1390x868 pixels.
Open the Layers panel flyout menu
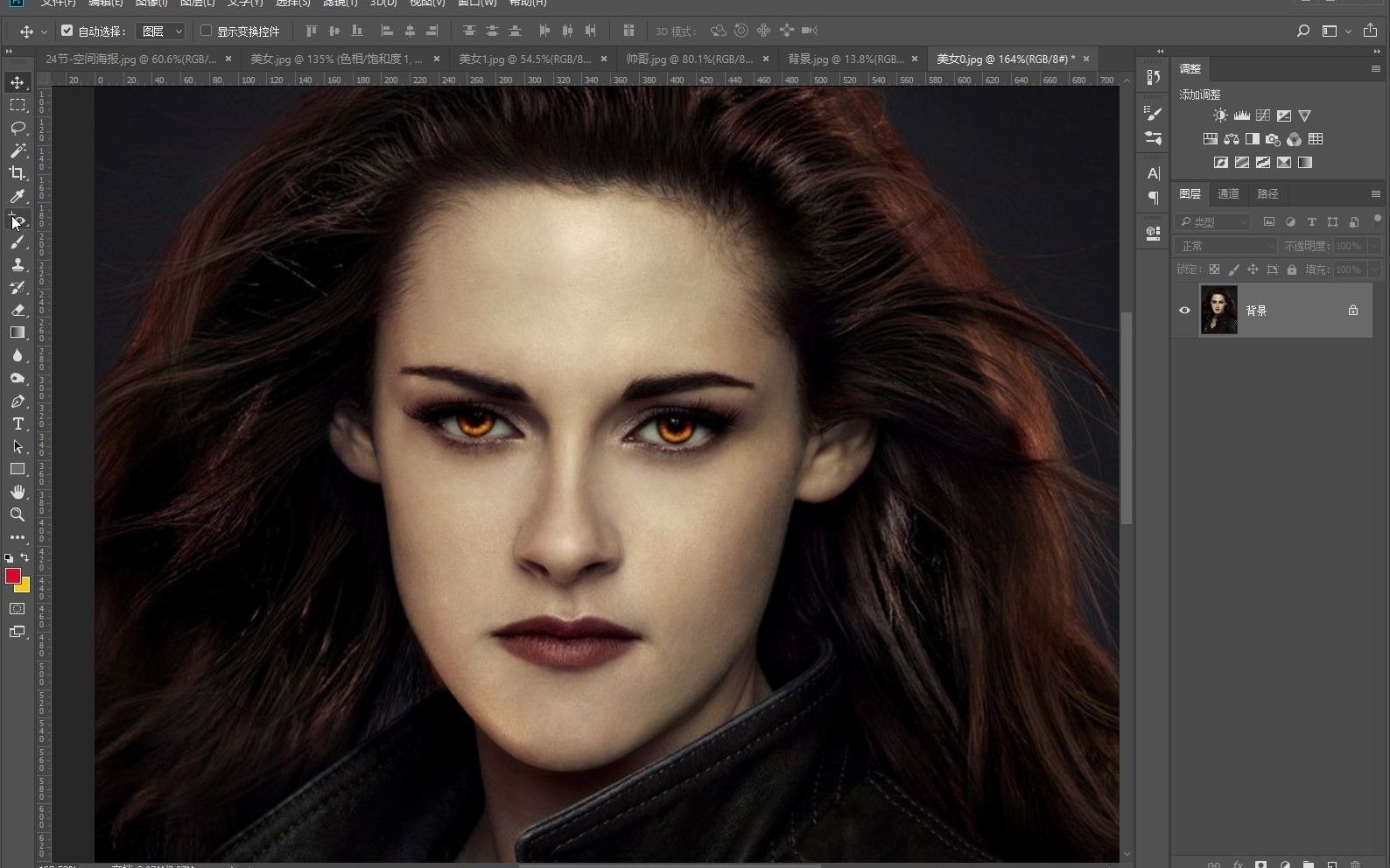tap(1376, 193)
